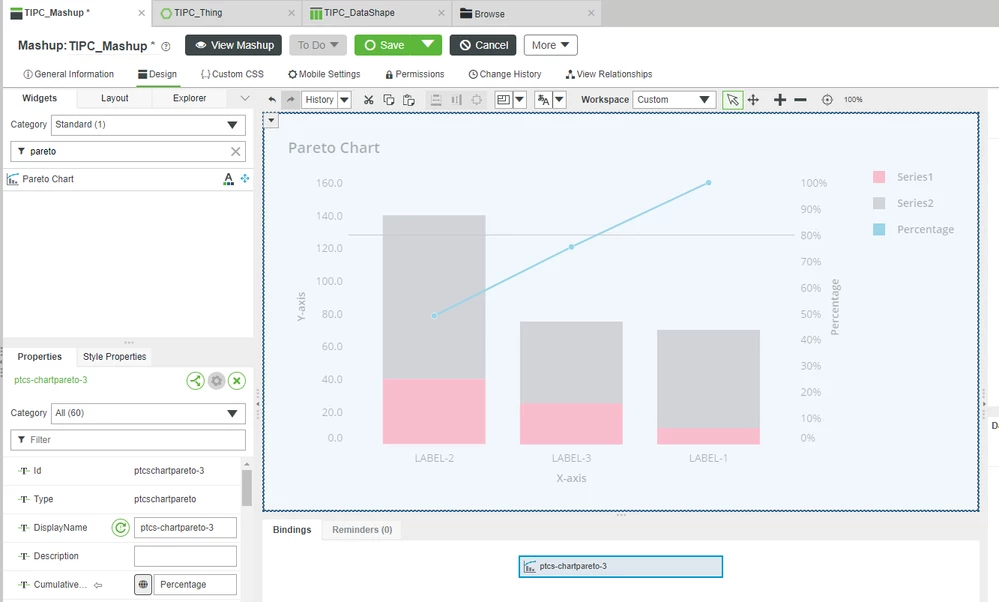
Task: Zoom out with the minus icon
Action: click(x=801, y=99)
